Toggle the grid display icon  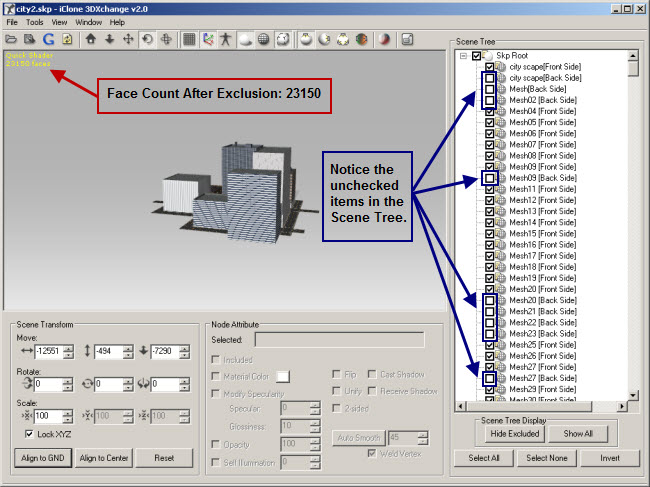(189, 39)
